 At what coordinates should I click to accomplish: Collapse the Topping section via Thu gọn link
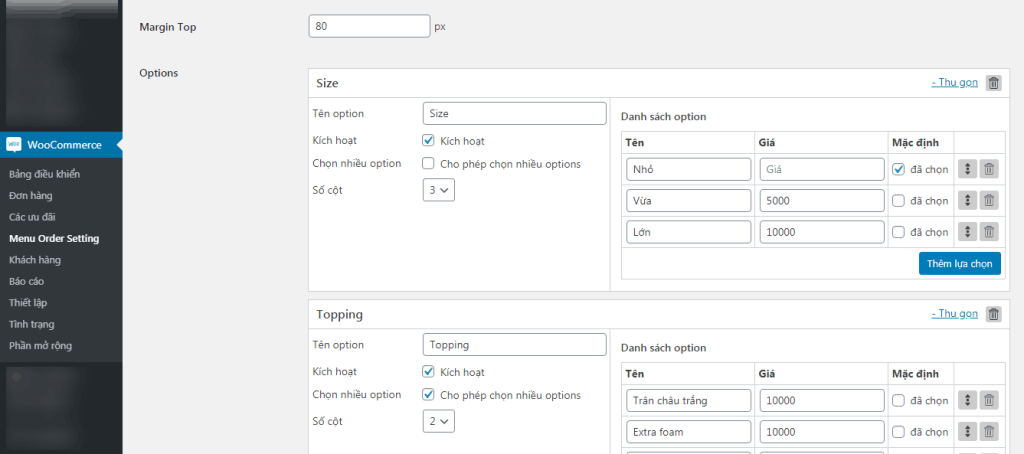954,314
